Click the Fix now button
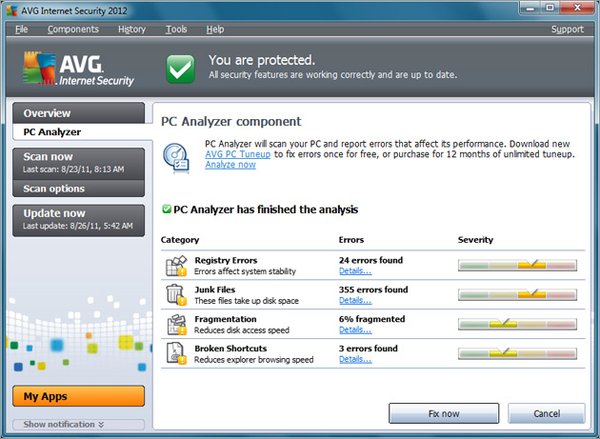Image resolution: width=600 pixels, height=439 pixels. click(x=444, y=413)
